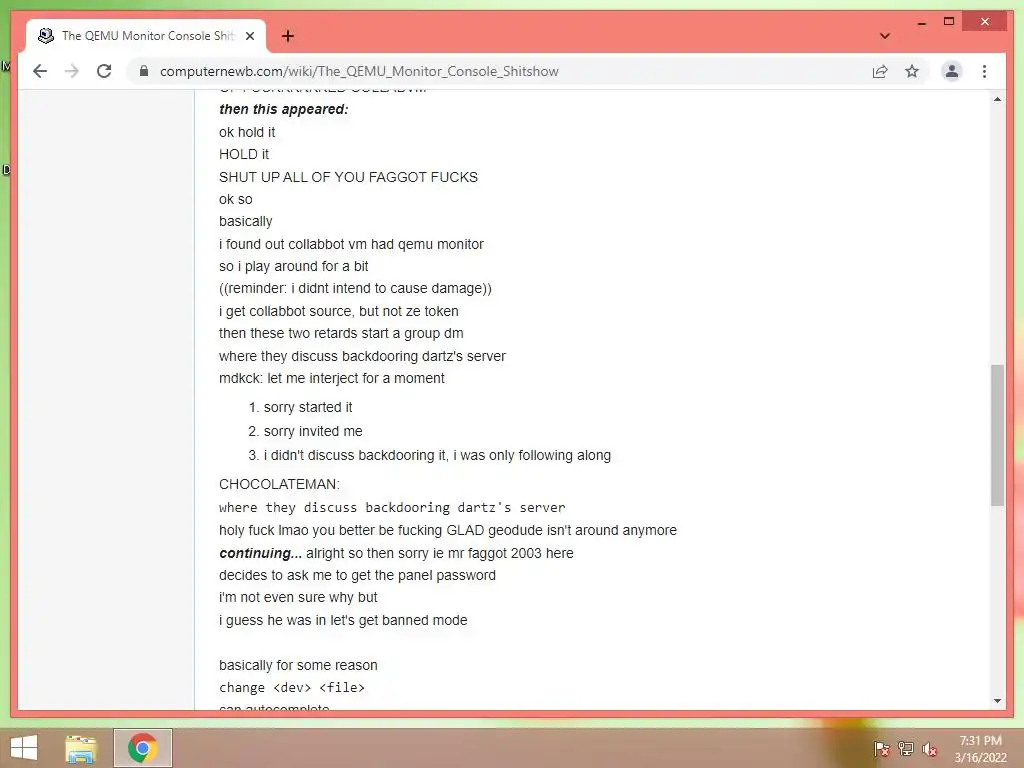Click the 'change <dev> <file>' code text
Image resolution: width=1024 pixels, height=768 pixels.
[x=292, y=688]
